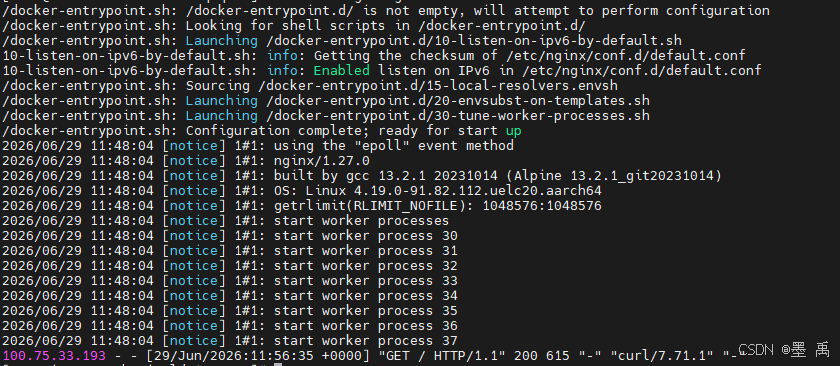Click the Linux 4.19.0-91.82.112.uelc20.aarch64 kernel text
This screenshot has height=366, width=840.
(453, 191)
